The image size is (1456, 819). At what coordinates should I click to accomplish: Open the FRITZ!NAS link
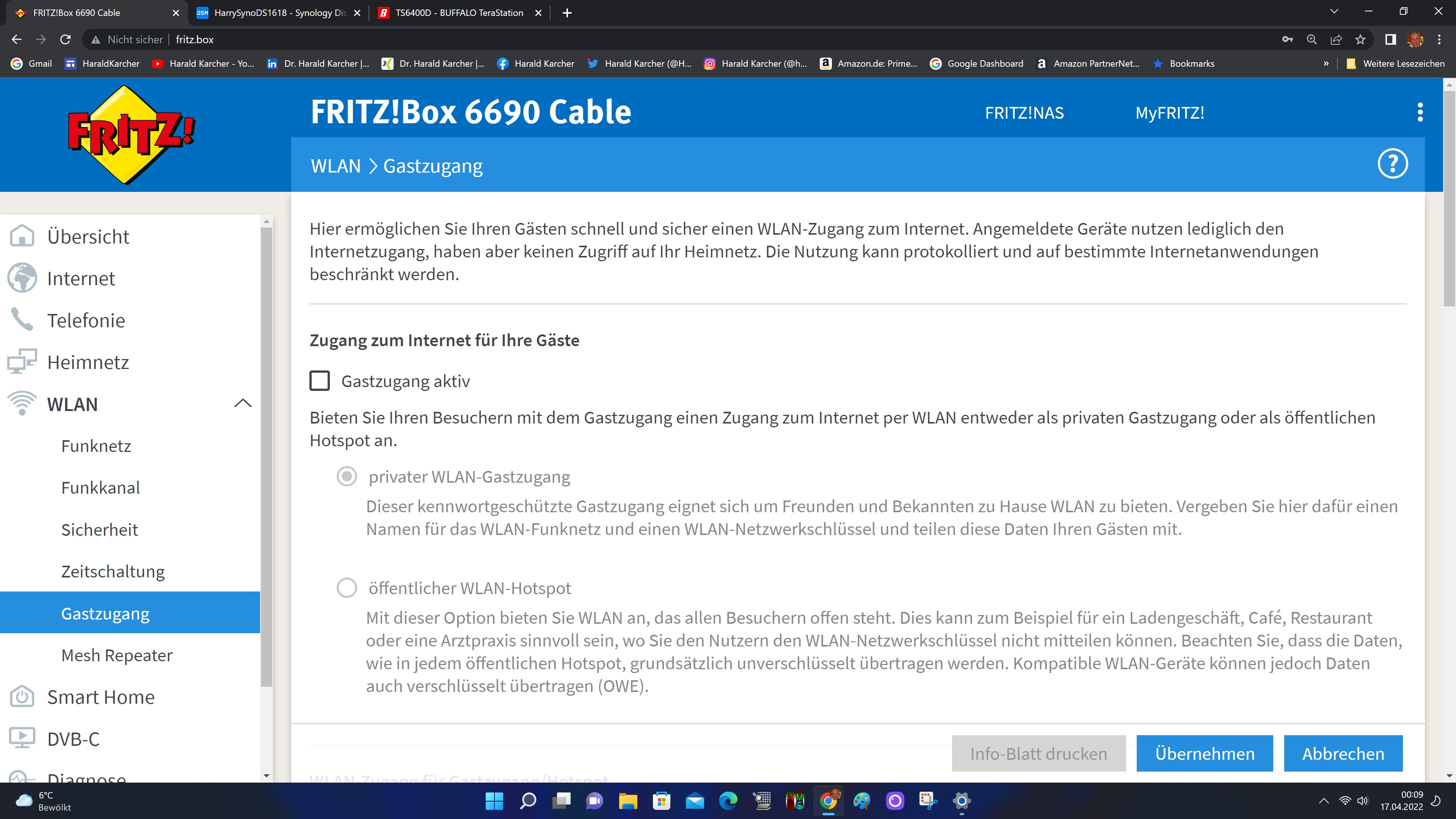pos(1024,113)
